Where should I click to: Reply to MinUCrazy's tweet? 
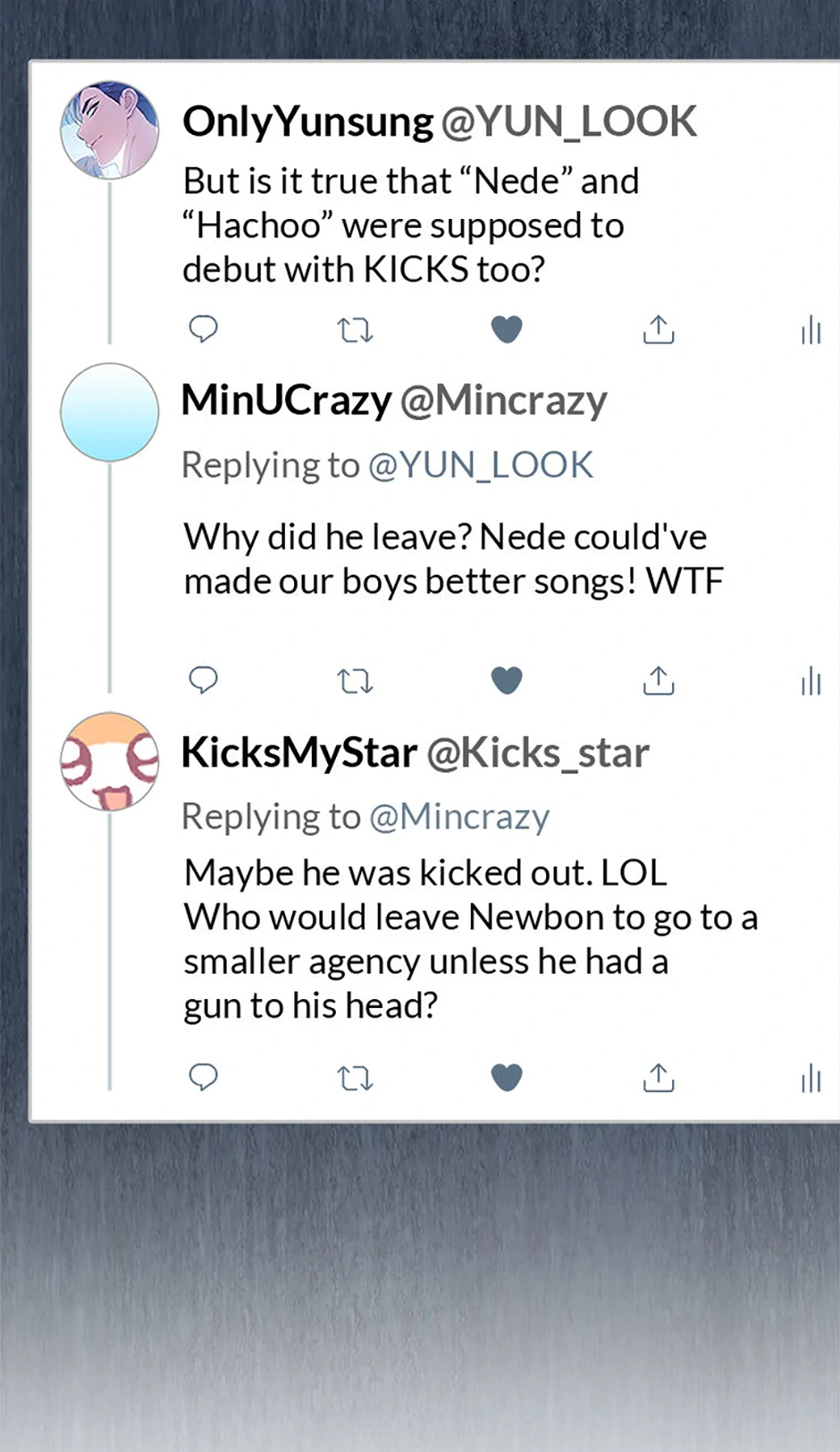tap(204, 680)
